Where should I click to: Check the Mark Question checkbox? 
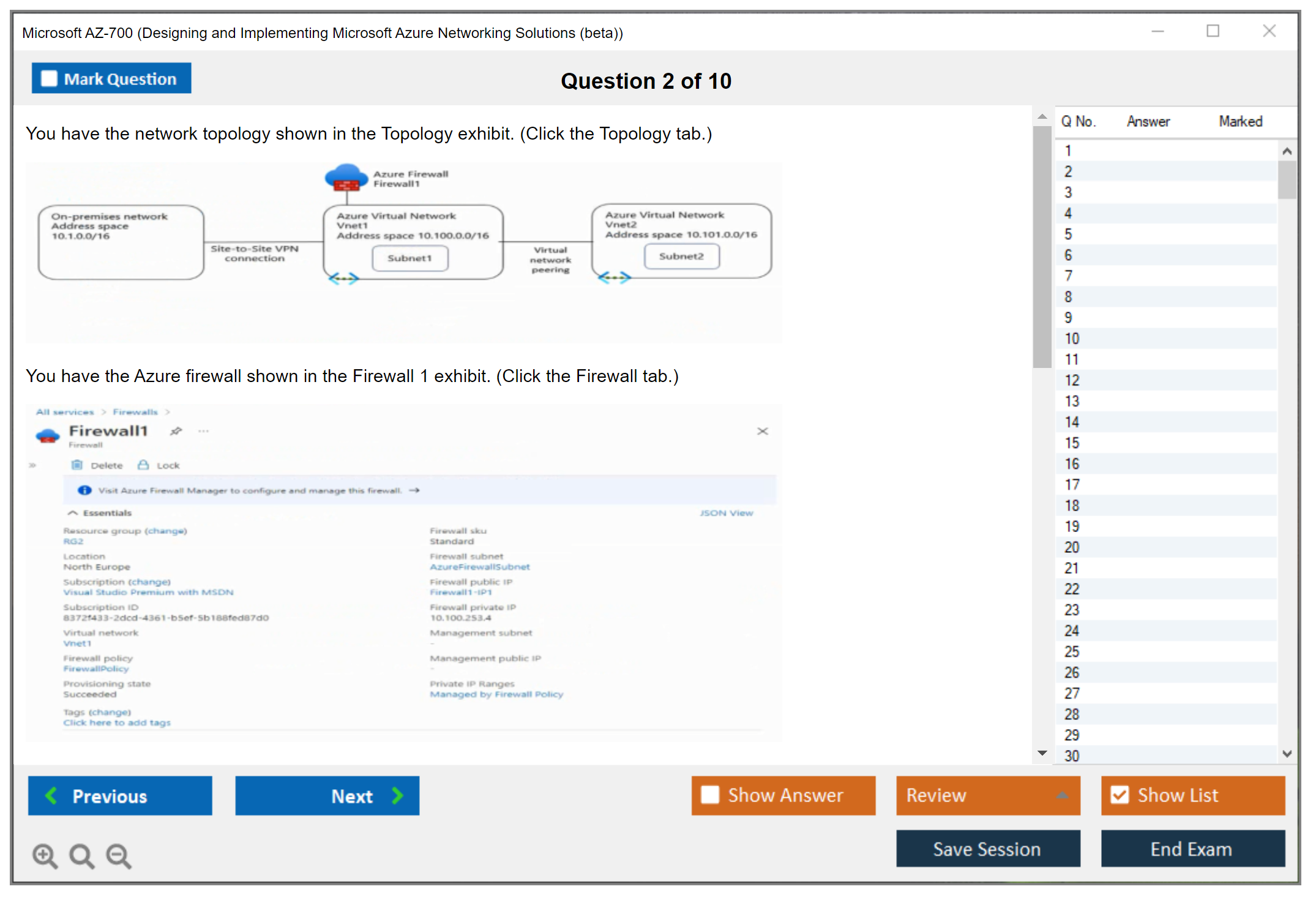(49, 79)
